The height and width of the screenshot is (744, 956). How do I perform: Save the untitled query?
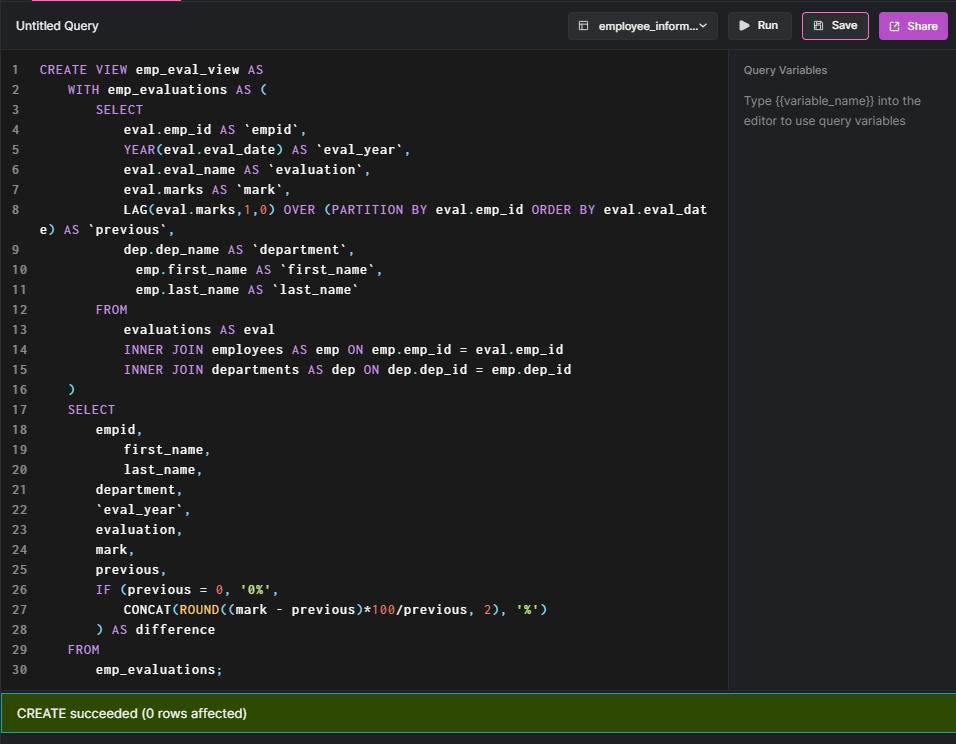pos(835,26)
